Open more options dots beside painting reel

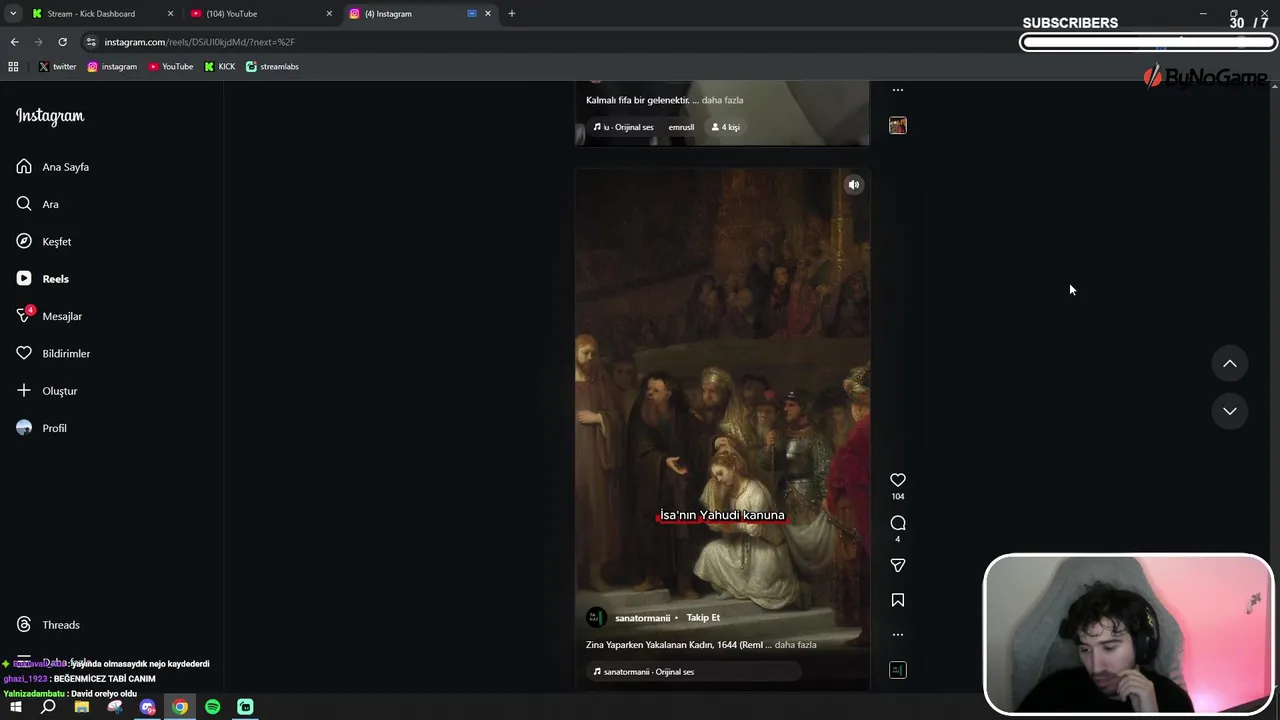point(898,634)
